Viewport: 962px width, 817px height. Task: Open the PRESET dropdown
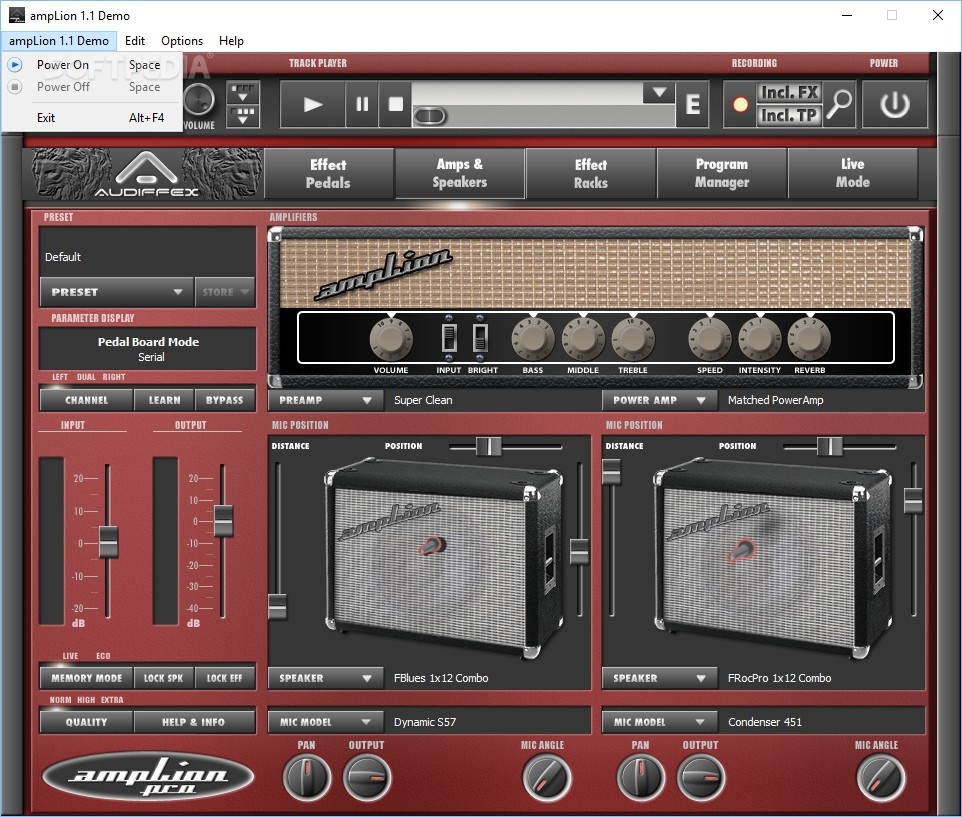coord(117,292)
